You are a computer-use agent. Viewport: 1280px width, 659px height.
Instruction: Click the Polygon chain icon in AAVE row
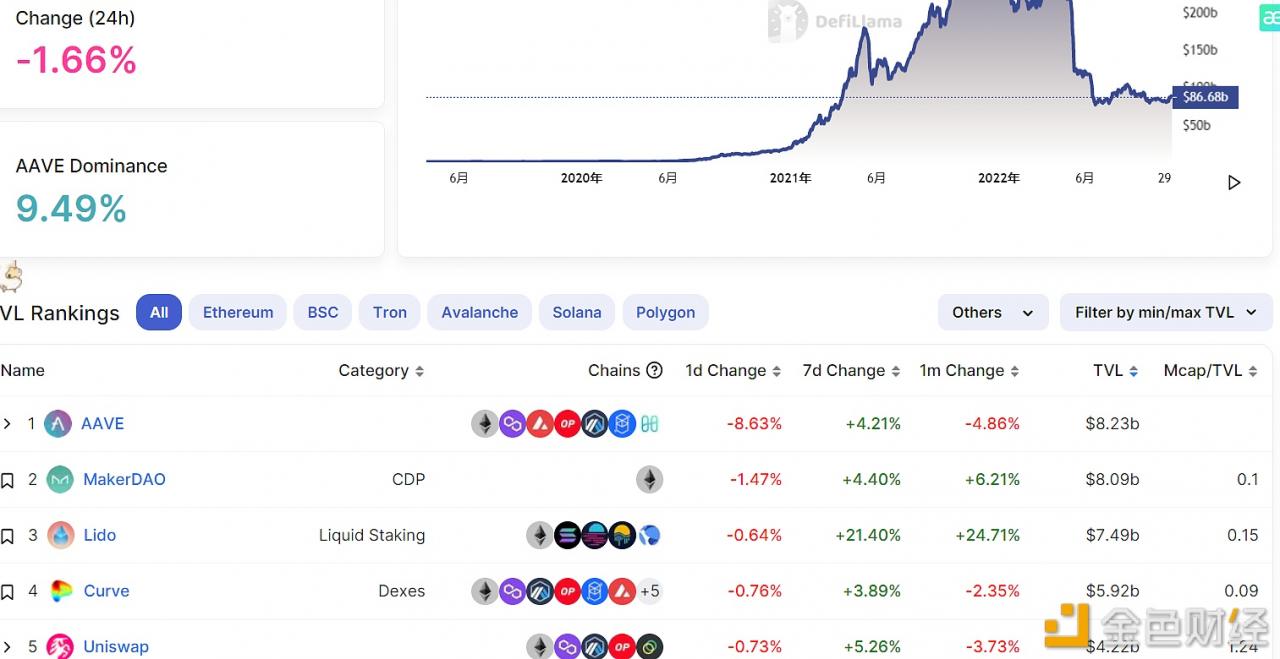[x=513, y=423]
